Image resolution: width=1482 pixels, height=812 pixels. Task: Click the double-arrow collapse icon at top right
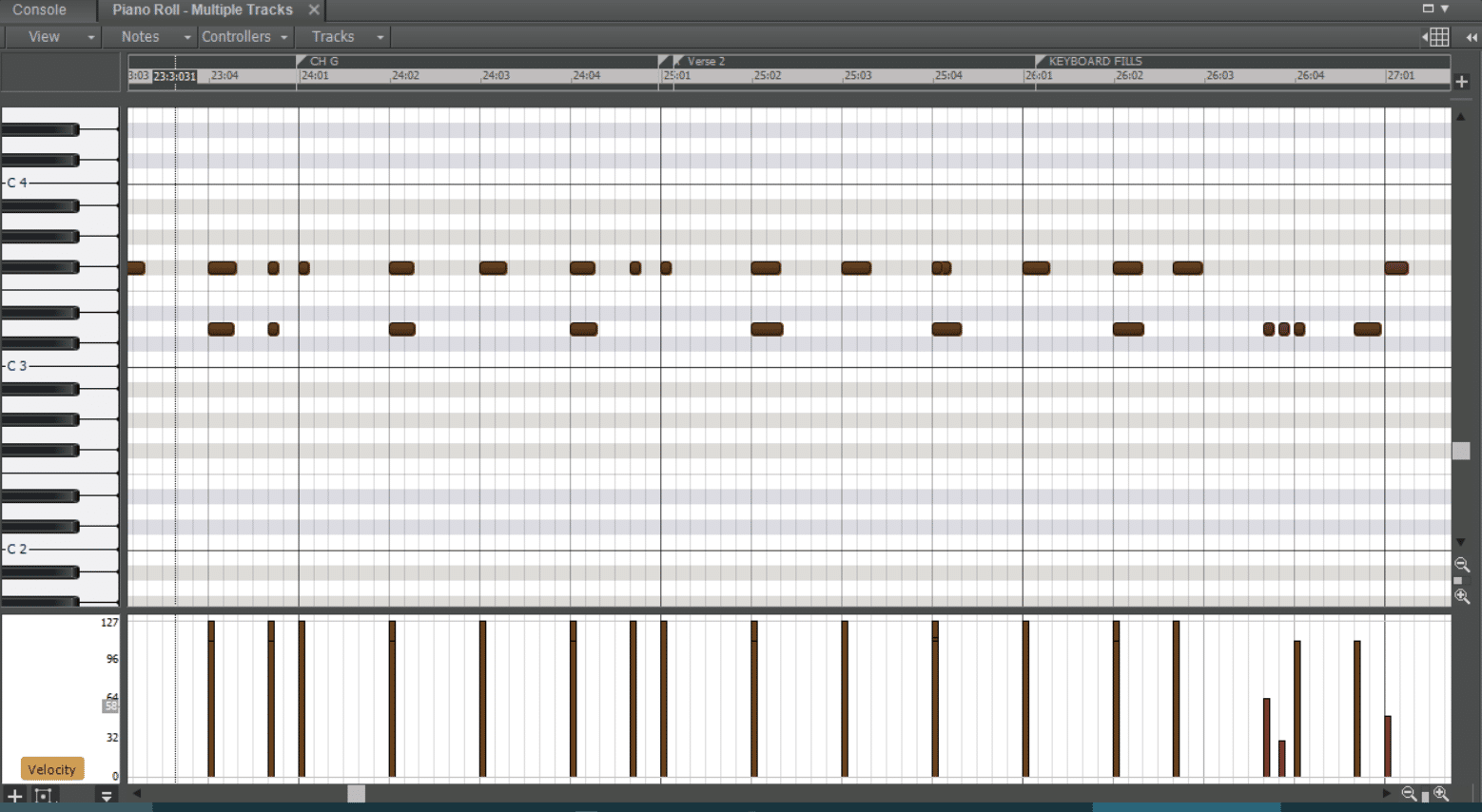[x=1472, y=37]
